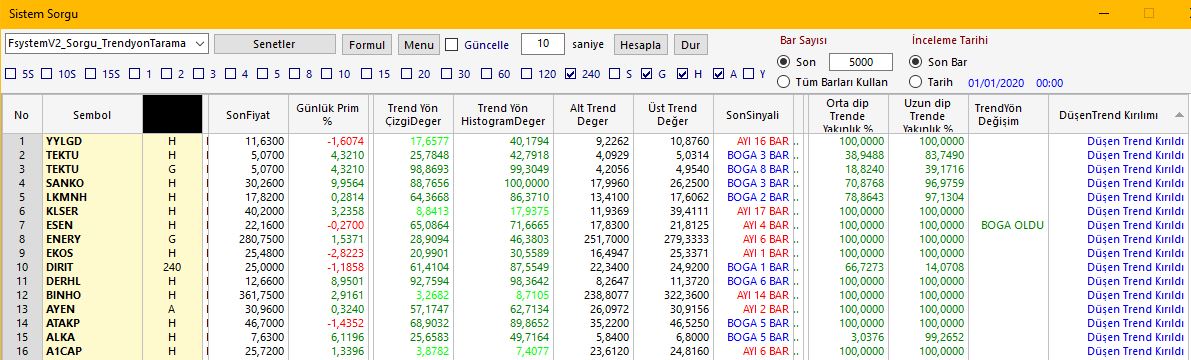Screen dimensions: 1191x360
Task: Click the Hesapla button
Action: tap(641, 45)
